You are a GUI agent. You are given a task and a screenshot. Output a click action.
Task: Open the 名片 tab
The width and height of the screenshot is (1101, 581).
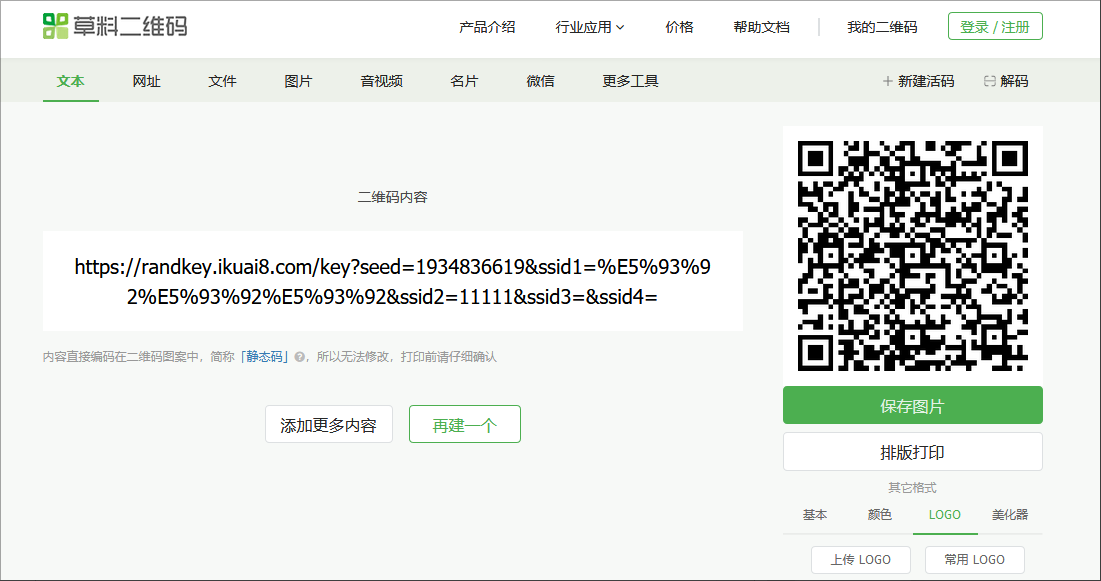tap(464, 81)
